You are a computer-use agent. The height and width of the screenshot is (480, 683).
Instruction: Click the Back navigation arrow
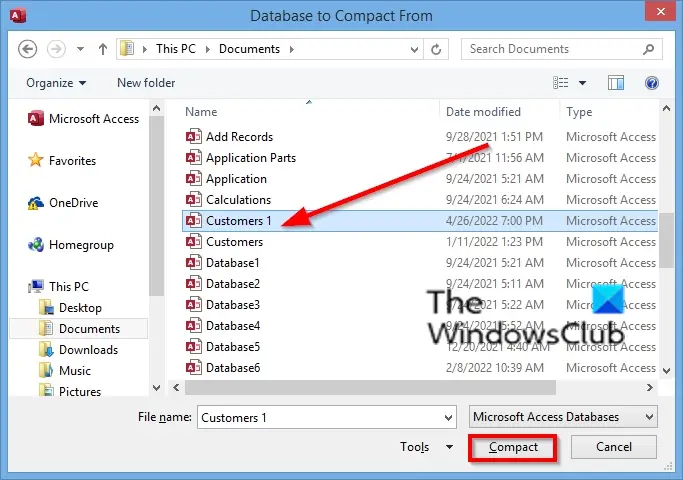tap(27, 49)
